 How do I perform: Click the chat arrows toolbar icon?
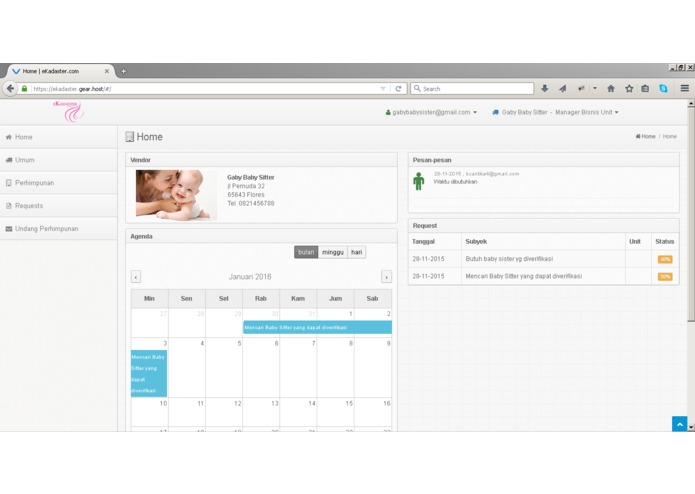pos(582,89)
